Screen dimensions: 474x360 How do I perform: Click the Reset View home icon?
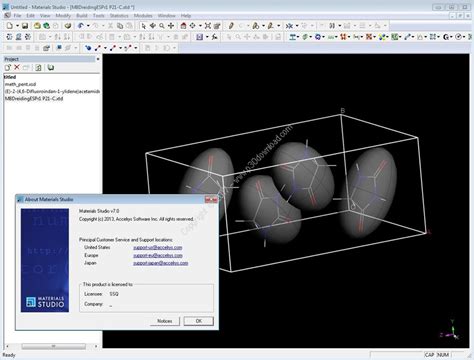(183, 26)
